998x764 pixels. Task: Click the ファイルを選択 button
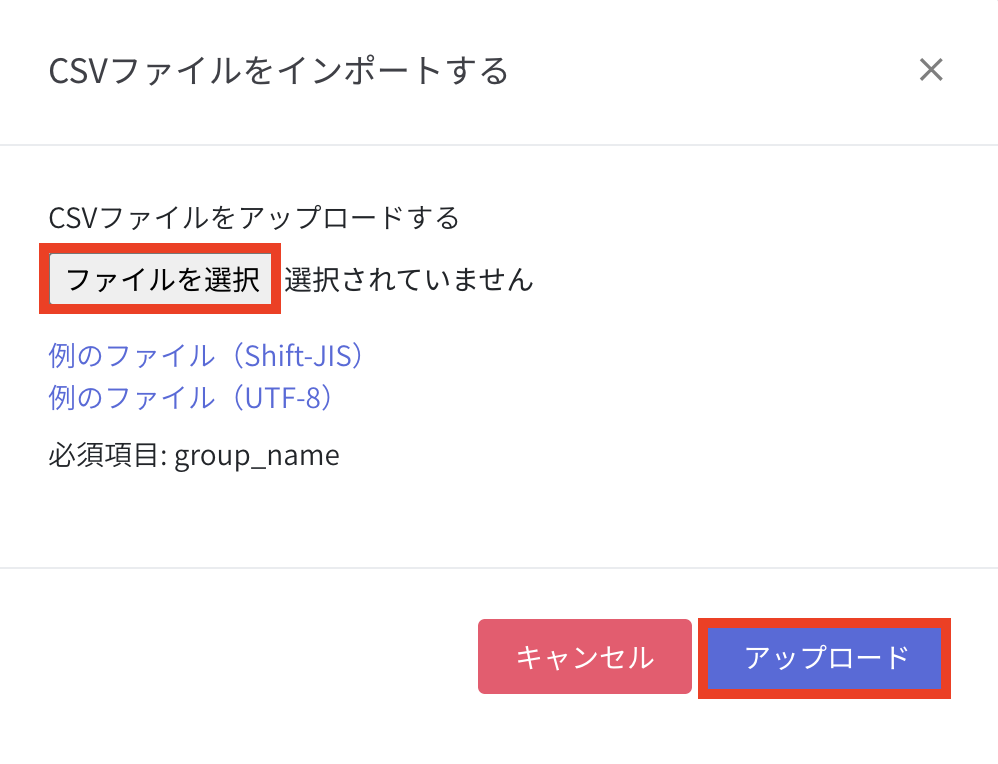[x=162, y=279]
